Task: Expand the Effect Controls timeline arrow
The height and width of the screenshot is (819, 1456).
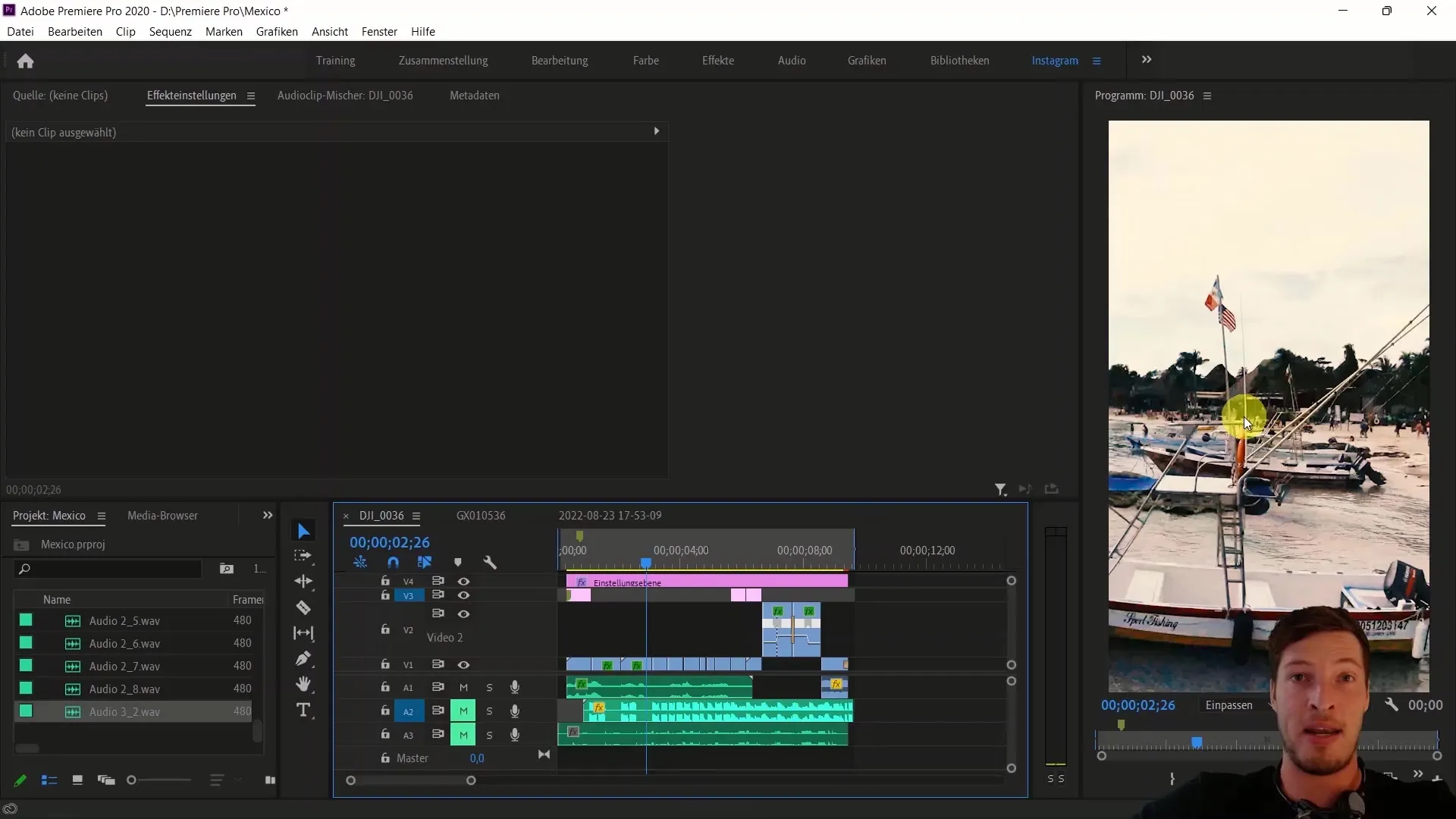Action: coord(657,131)
